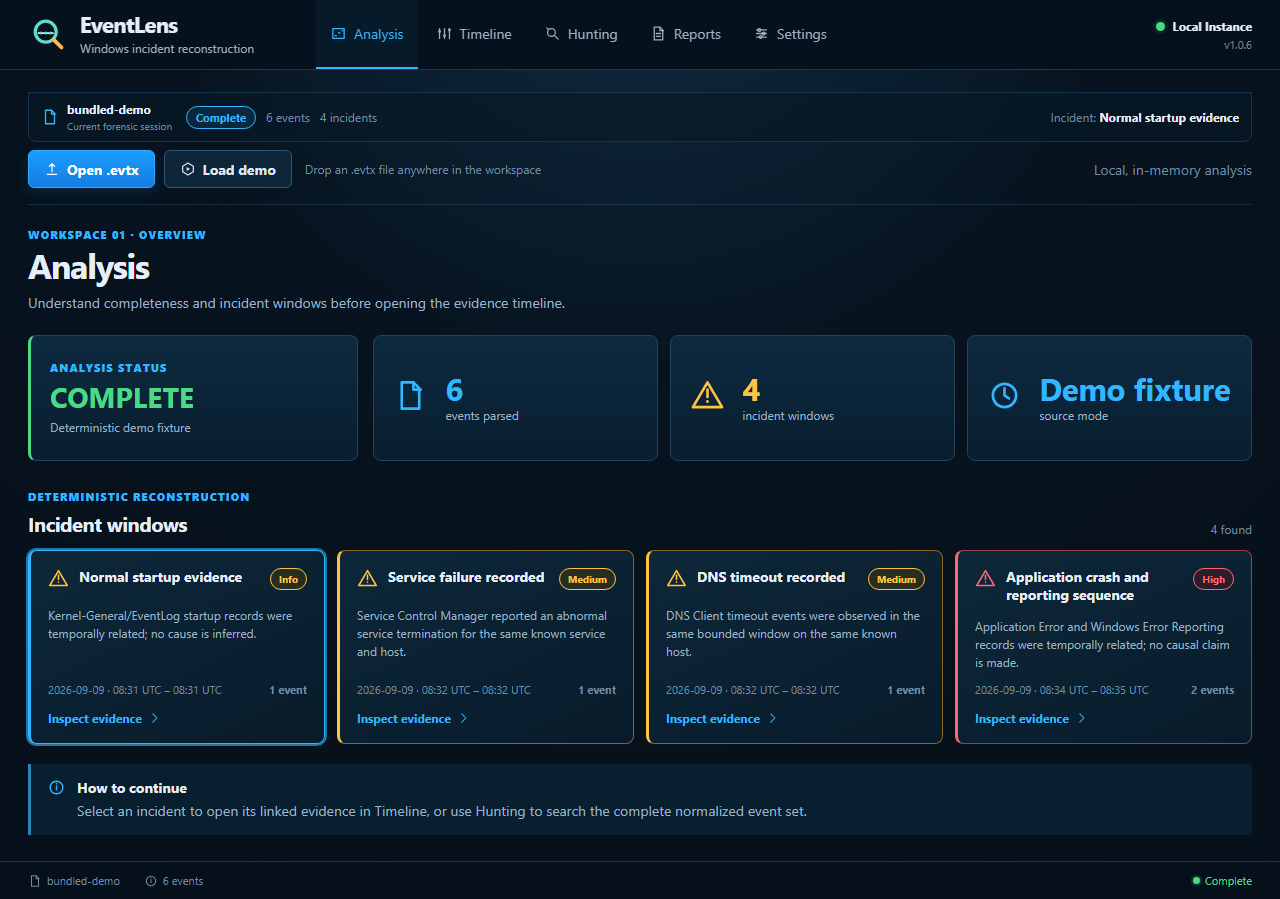Click chevron after Inspect evidence on Application crash card
1280x899 pixels.
click(x=1082, y=718)
